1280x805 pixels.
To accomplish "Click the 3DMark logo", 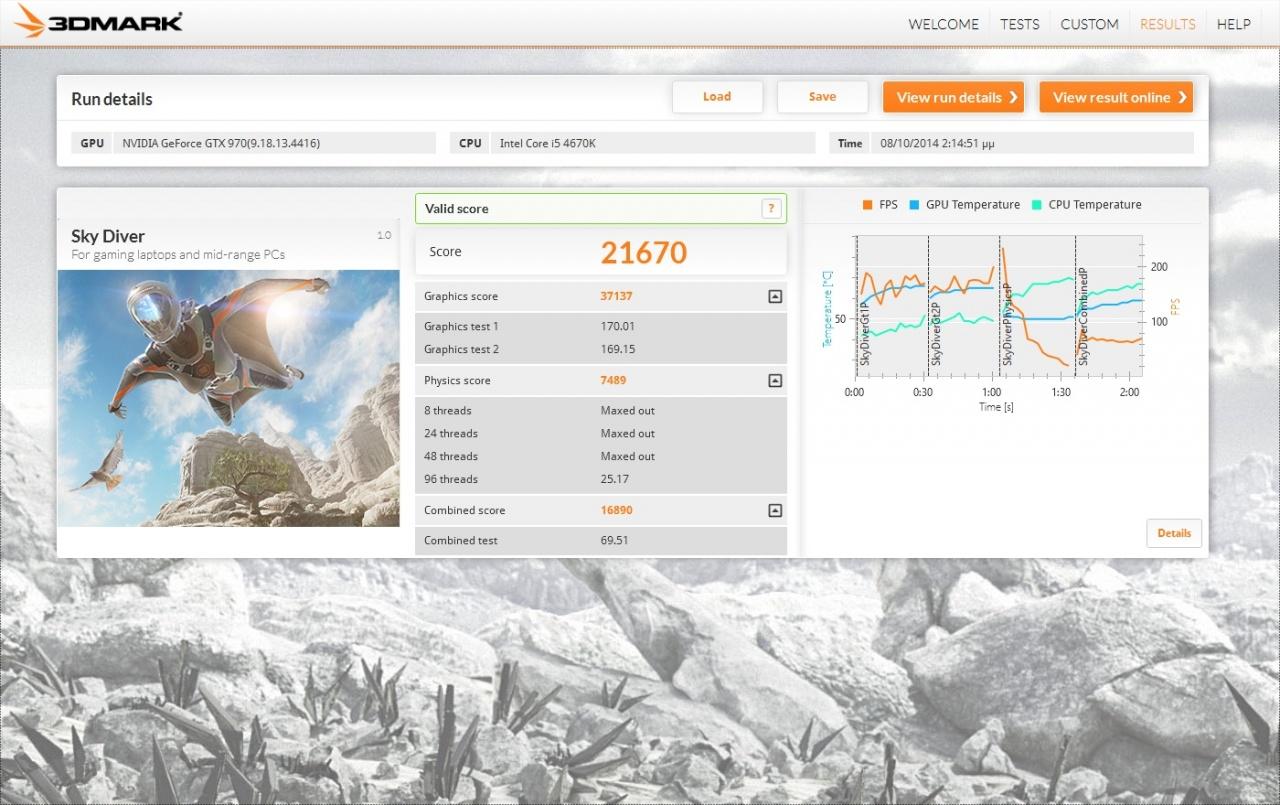I will pyautogui.click(x=99, y=20).
